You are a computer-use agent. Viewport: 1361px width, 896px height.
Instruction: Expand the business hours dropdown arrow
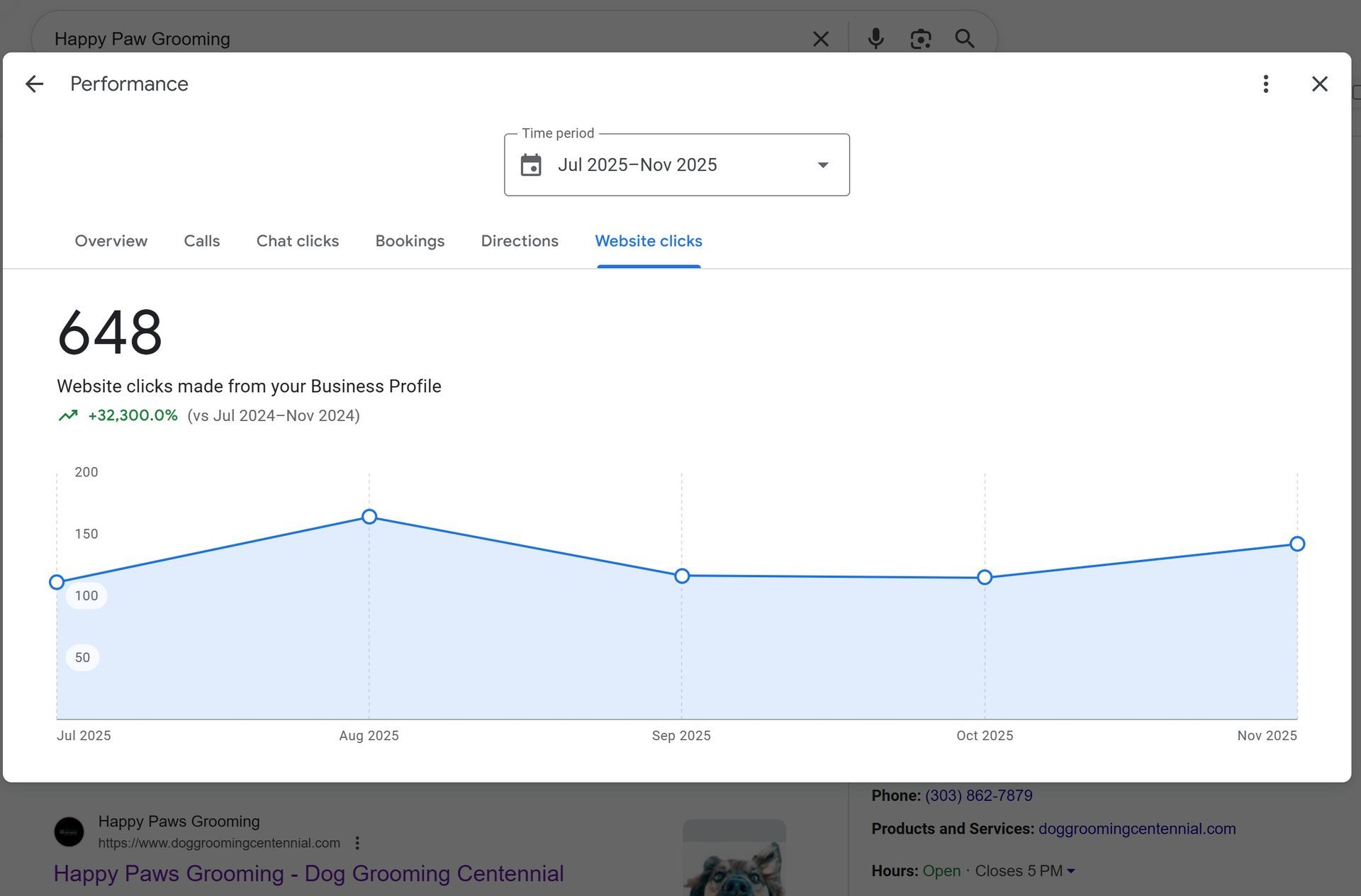(x=1071, y=871)
